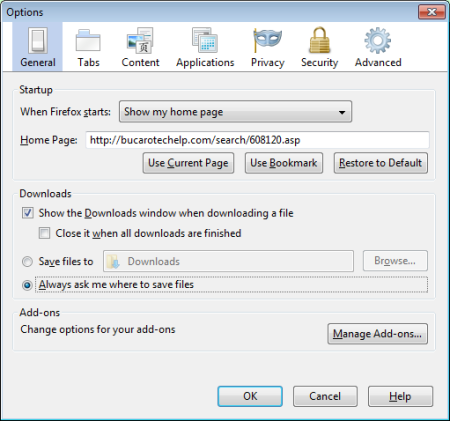
Task: Open the When Firefox starts dropdown
Action: click(235, 112)
